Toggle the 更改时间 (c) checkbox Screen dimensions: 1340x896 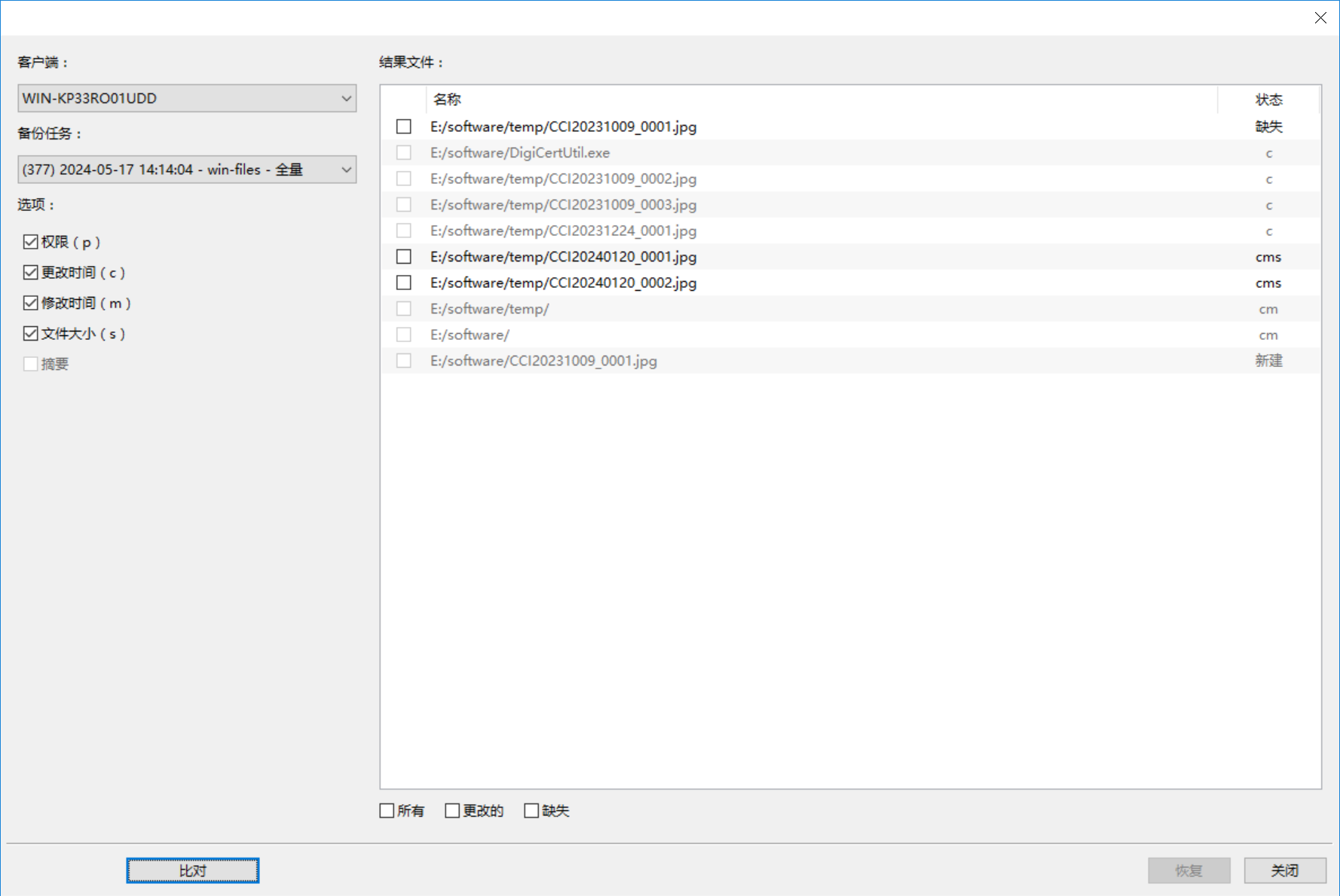tap(31, 273)
